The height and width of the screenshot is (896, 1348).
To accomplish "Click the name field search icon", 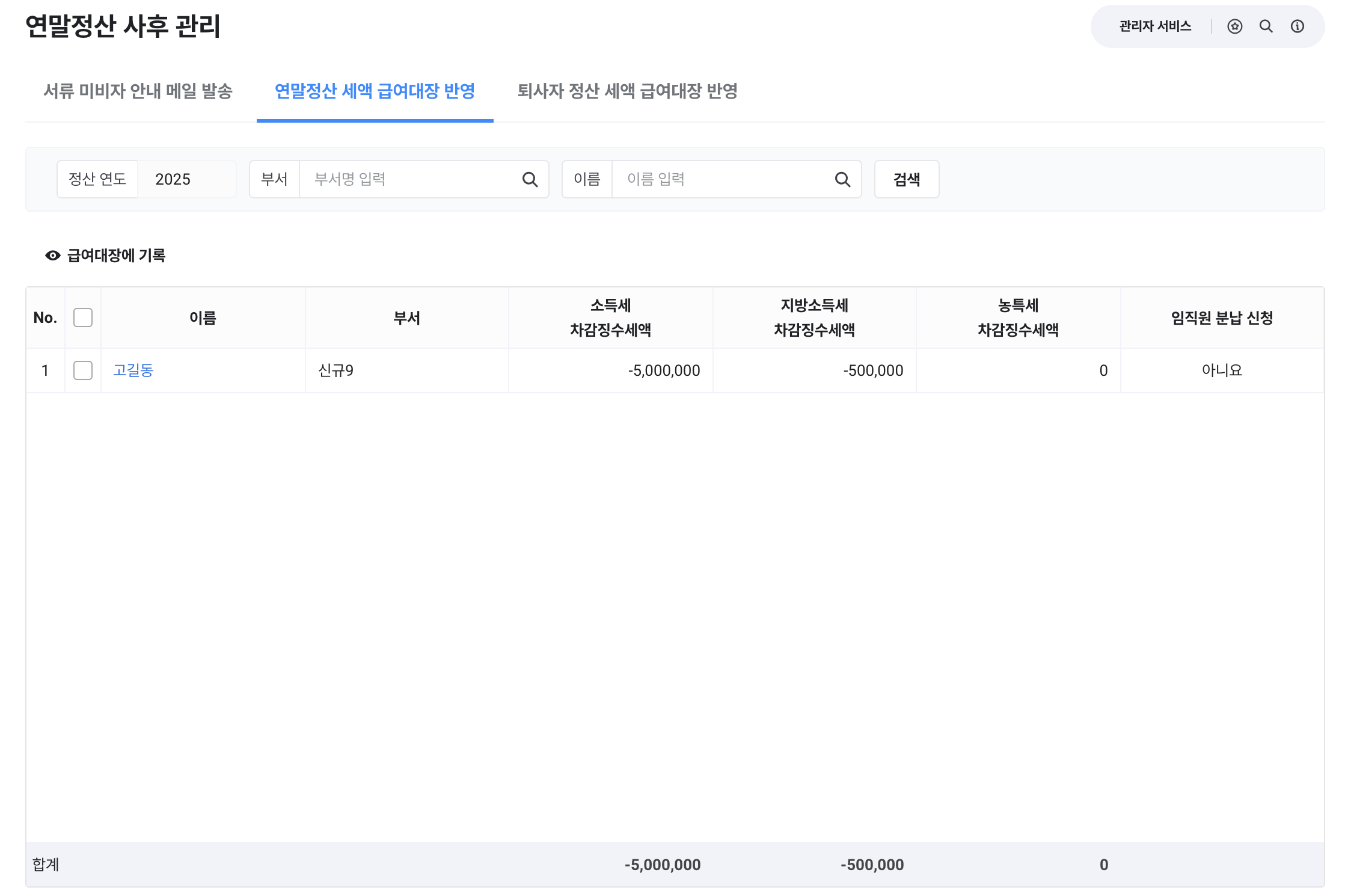I will (x=842, y=179).
